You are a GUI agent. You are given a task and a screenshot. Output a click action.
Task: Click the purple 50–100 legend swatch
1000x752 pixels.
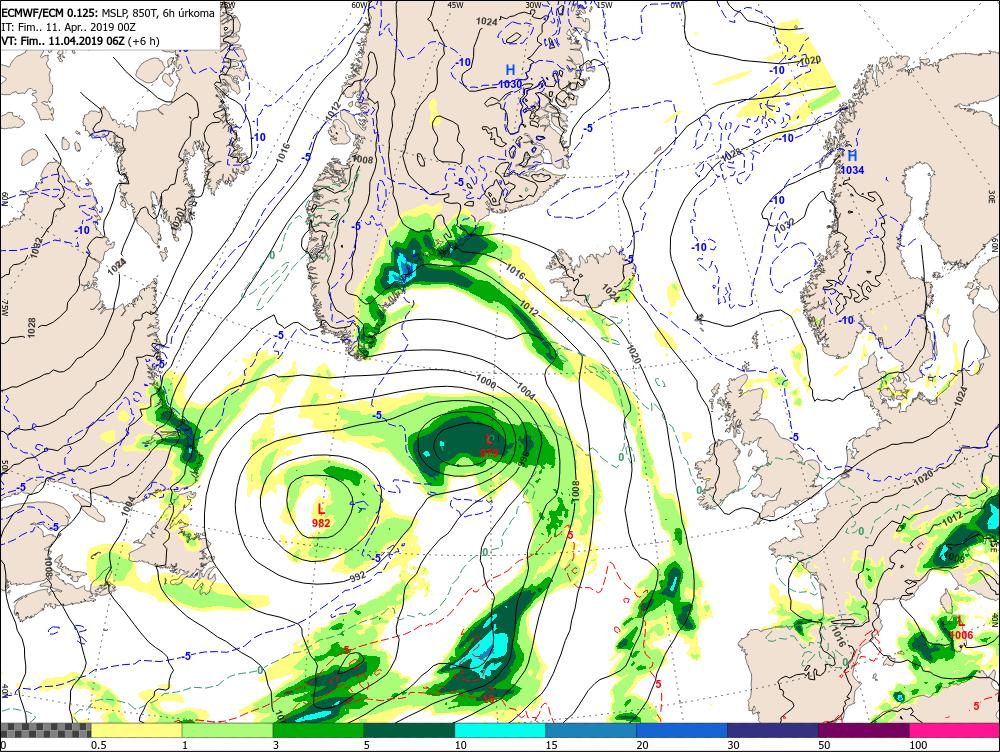point(864,730)
